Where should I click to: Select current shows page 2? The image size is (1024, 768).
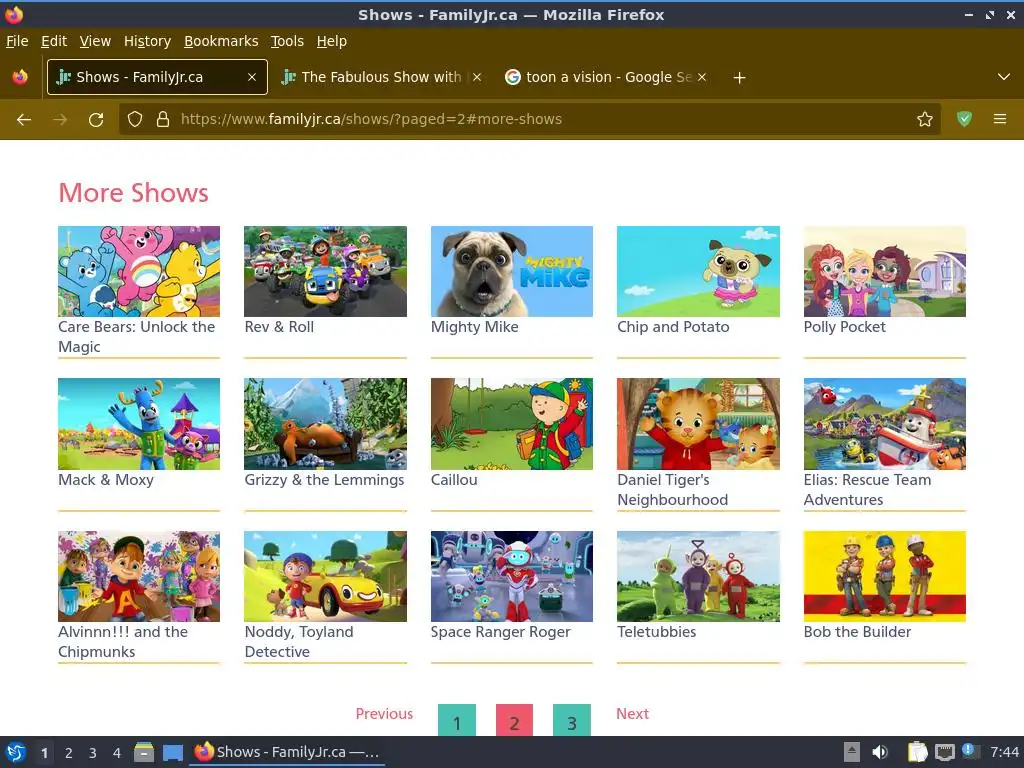pyautogui.click(x=514, y=720)
